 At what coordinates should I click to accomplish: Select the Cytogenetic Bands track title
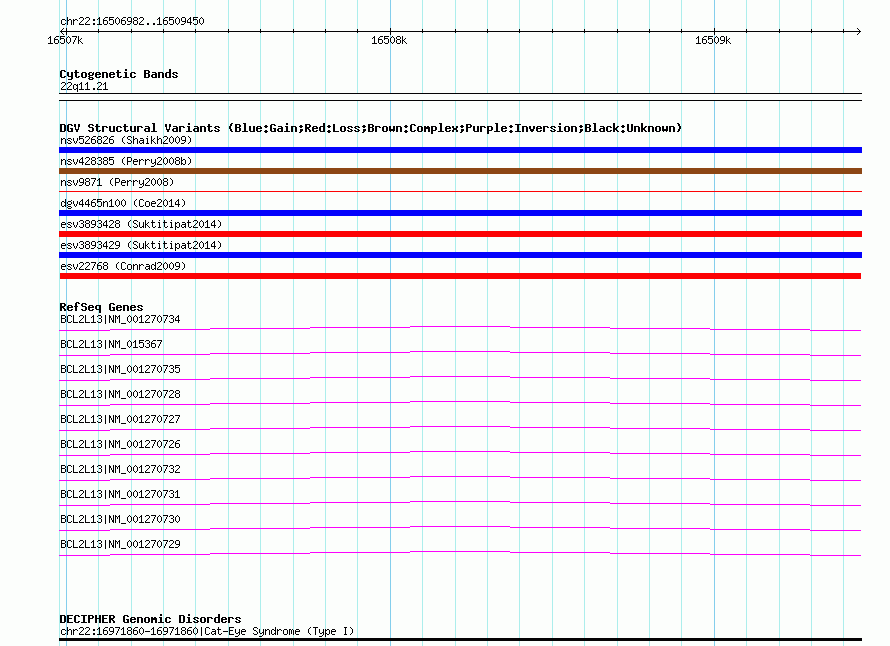pyautogui.click(x=119, y=74)
